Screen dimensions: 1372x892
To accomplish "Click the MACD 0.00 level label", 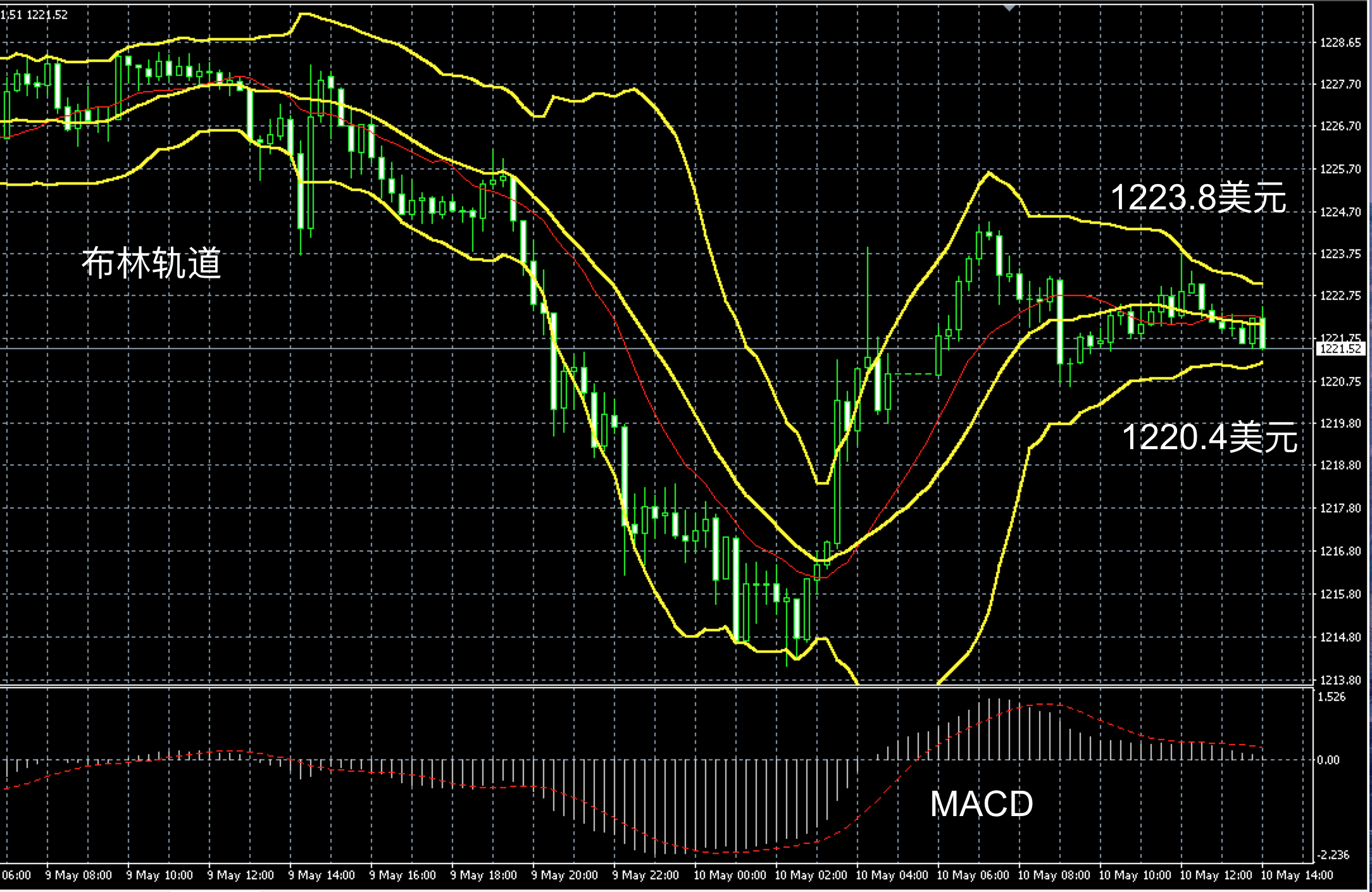I will pyautogui.click(x=1328, y=760).
